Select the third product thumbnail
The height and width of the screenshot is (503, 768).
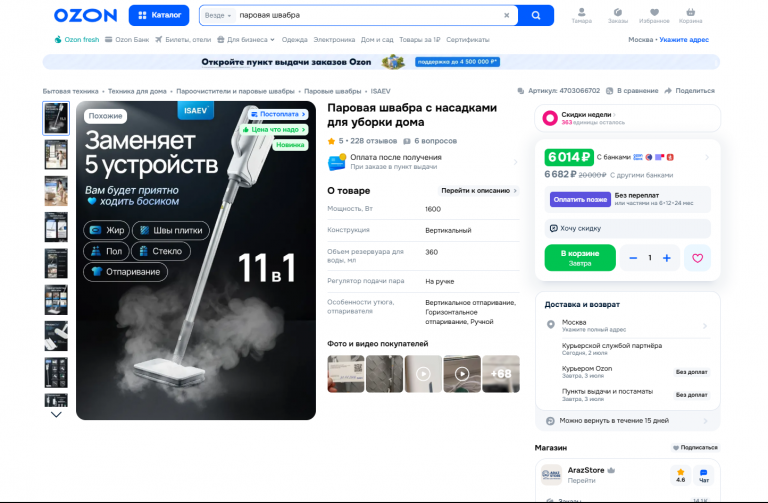click(56, 191)
